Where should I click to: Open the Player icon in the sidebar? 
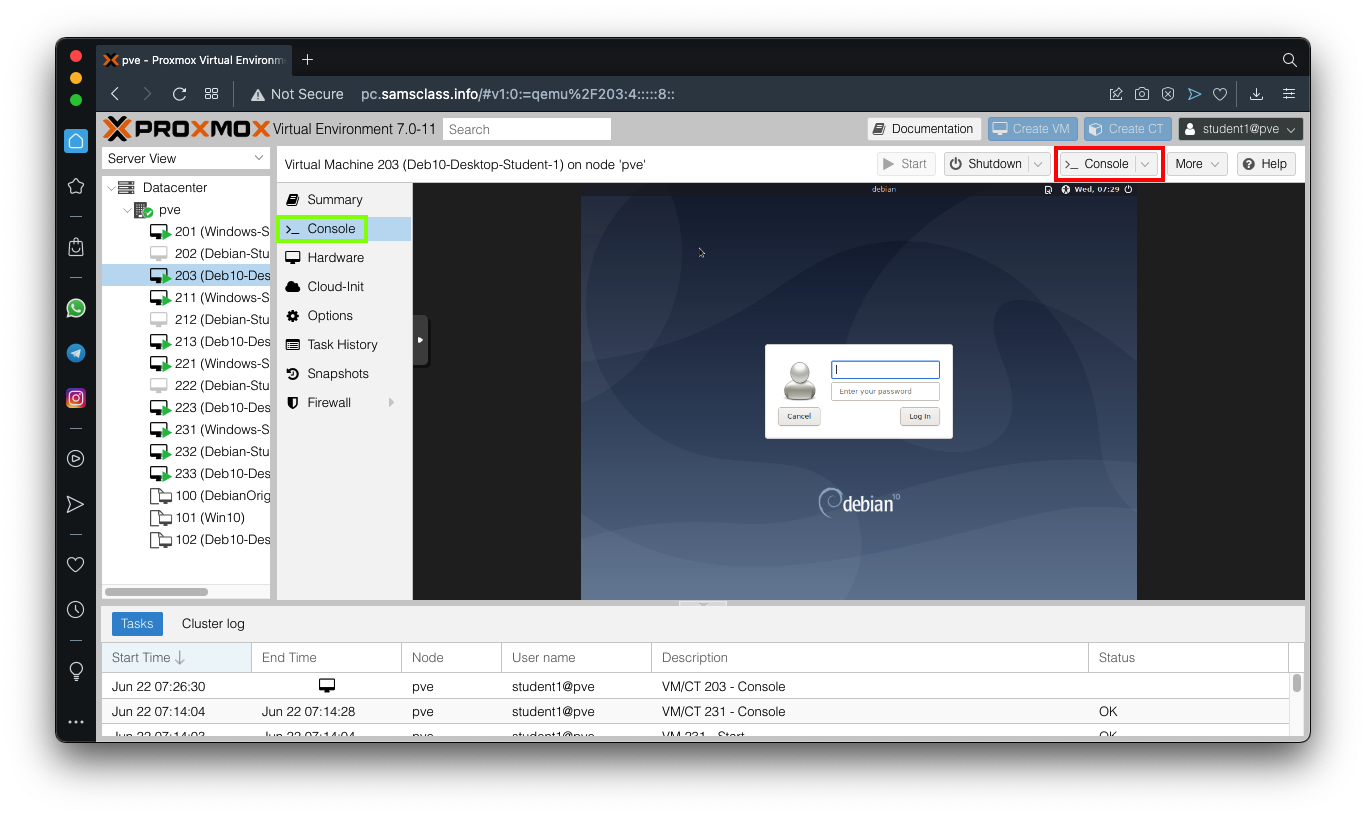(x=75, y=459)
